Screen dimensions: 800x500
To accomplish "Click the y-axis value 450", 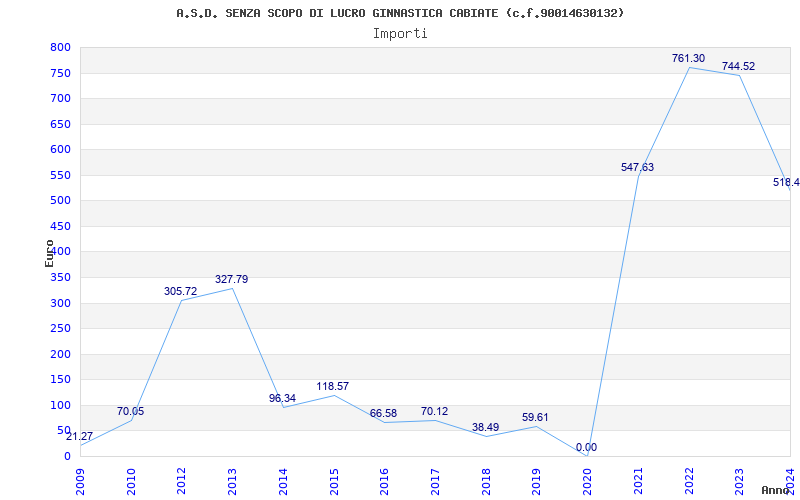I will pos(60,227).
